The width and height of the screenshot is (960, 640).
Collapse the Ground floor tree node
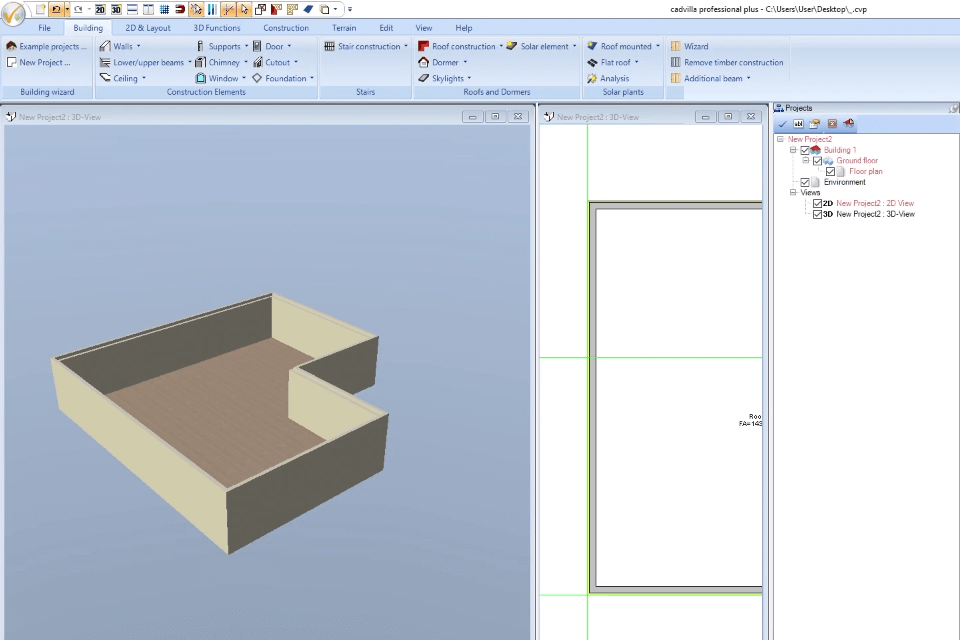tap(806, 160)
